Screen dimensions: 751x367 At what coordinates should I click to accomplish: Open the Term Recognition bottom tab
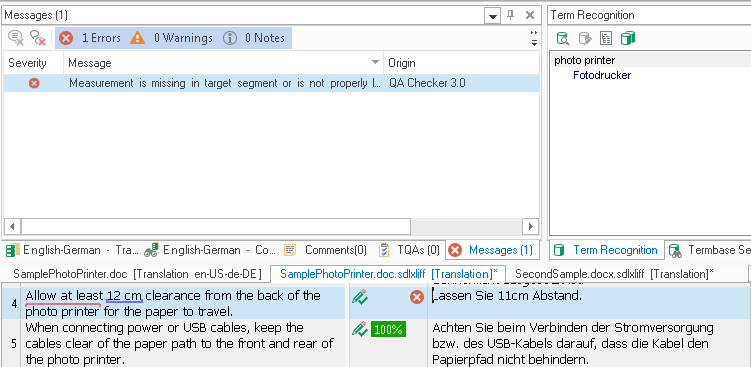(x=606, y=250)
